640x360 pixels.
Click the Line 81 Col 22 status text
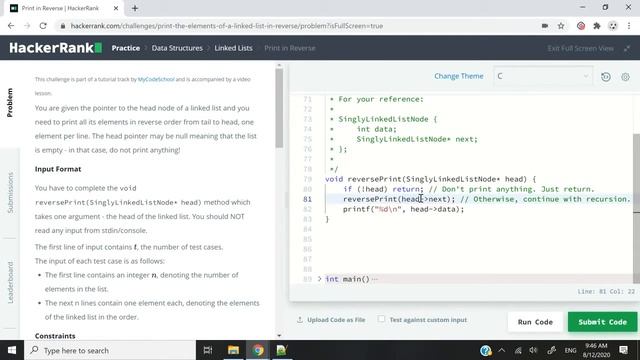[606, 291]
